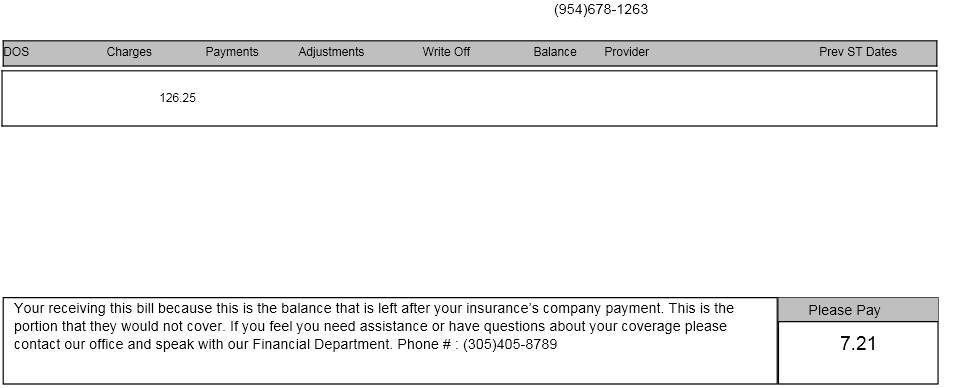Select the Balance column header
Viewport: 964px width, 388px height.
pyautogui.click(x=555, y=52)
